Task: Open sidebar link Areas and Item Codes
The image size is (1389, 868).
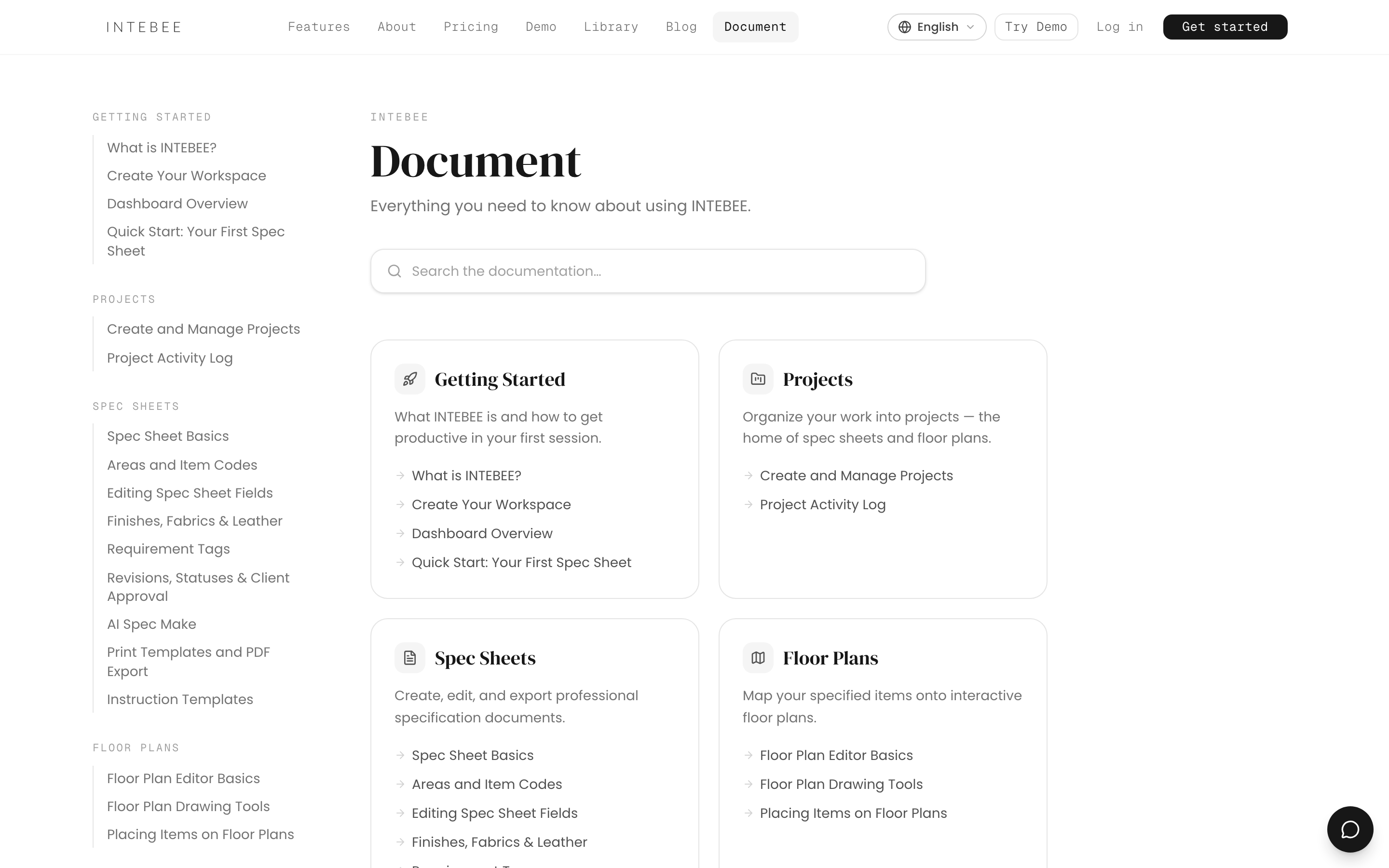Action: 181,464
